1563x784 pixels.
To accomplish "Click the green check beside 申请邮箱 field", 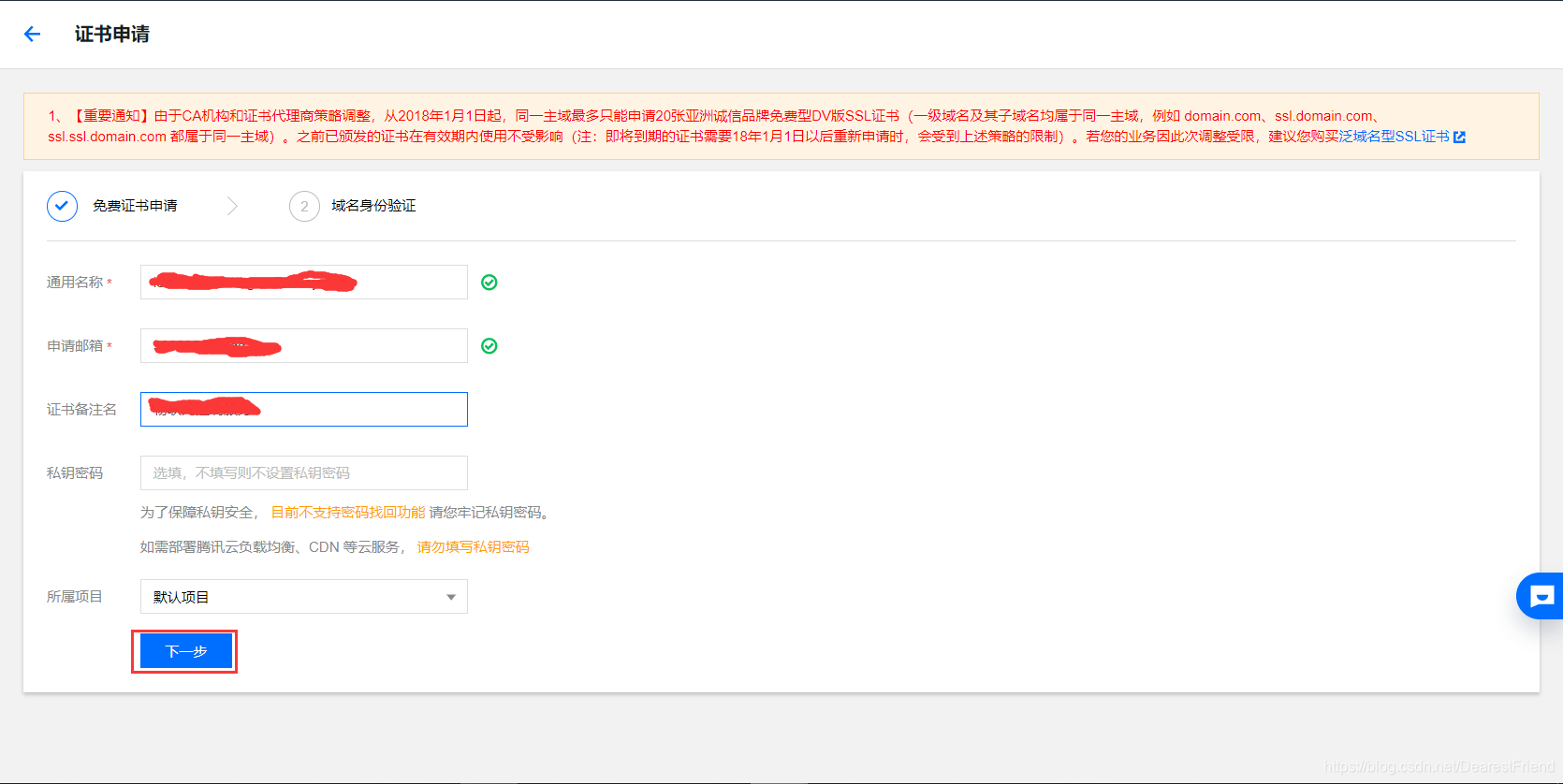I will 489,346.
